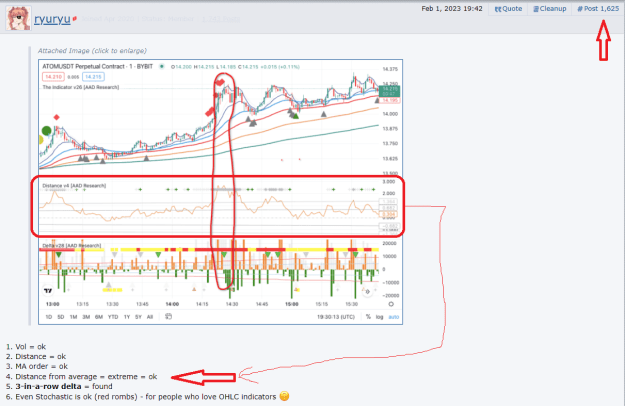This screenshot has width=625, height=406.
Task: Select the 5D chart range
Action: click(61, 317)
